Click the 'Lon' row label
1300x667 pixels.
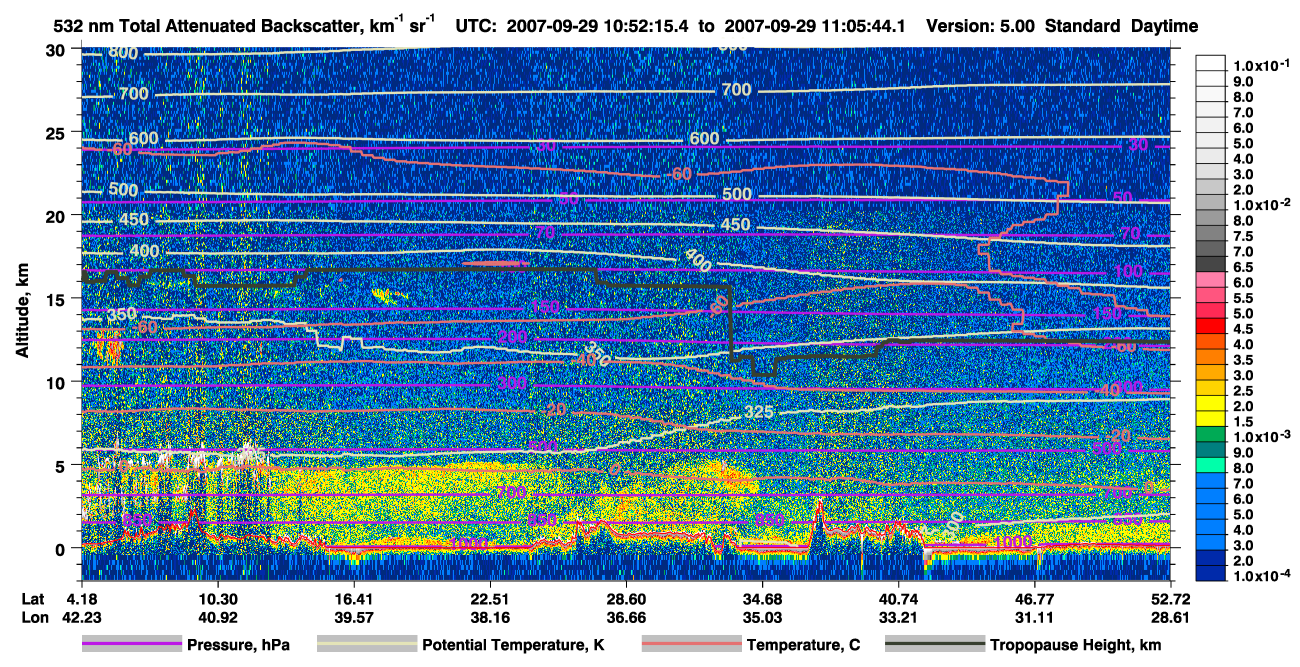click(34, 616)
